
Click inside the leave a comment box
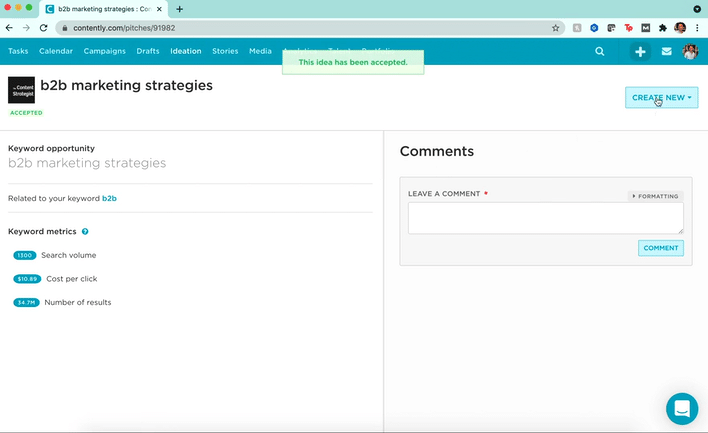(545, 218)
